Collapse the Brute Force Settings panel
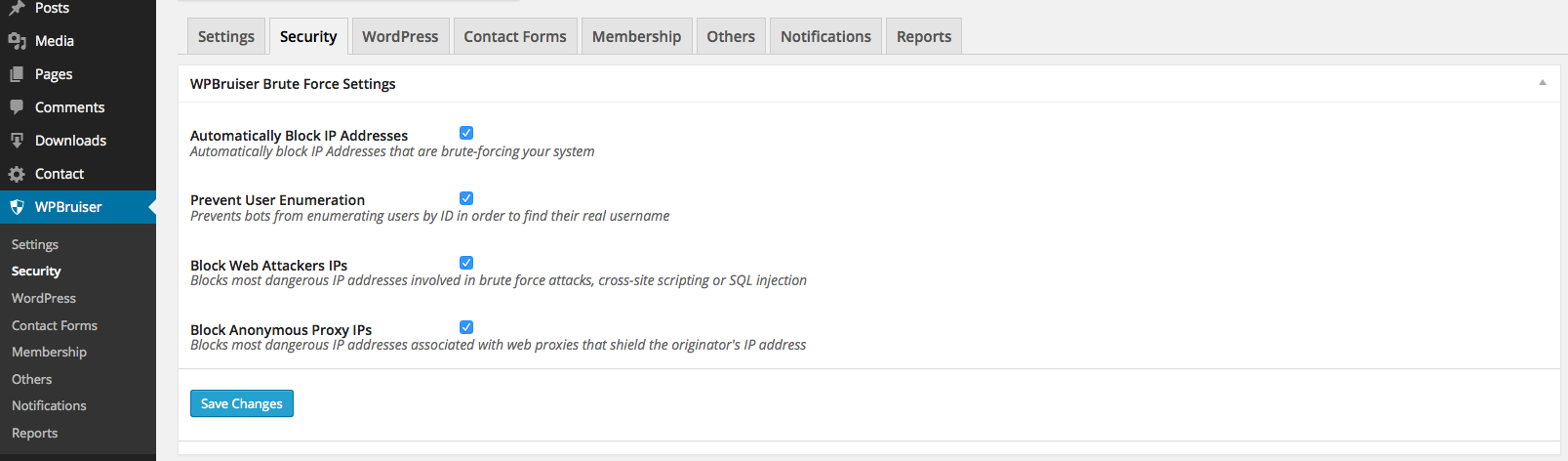The height and width of the screenshot is (461, 1568). pyautogui.click(x=1543, y=83)
